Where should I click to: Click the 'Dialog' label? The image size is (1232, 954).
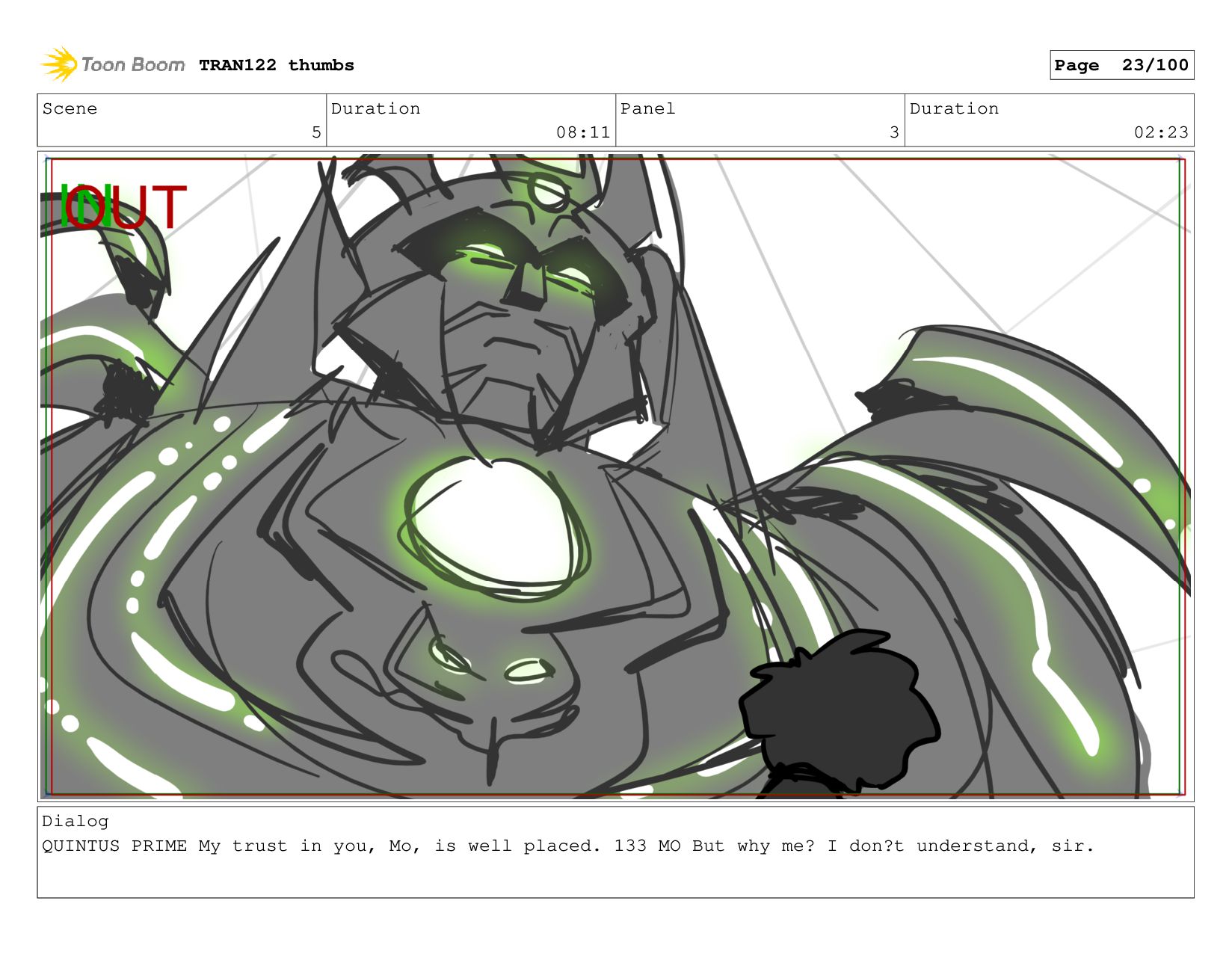click(x=75, y=821)
